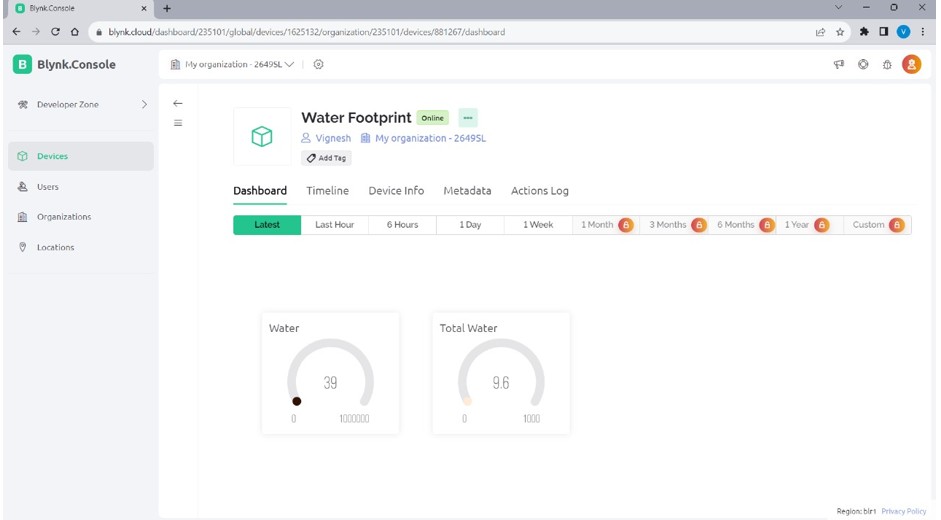This screenshot has width=941, height=520.
Task: Switch to the Timeline tab
Action: pyautogui.click(x=327, y=191)
